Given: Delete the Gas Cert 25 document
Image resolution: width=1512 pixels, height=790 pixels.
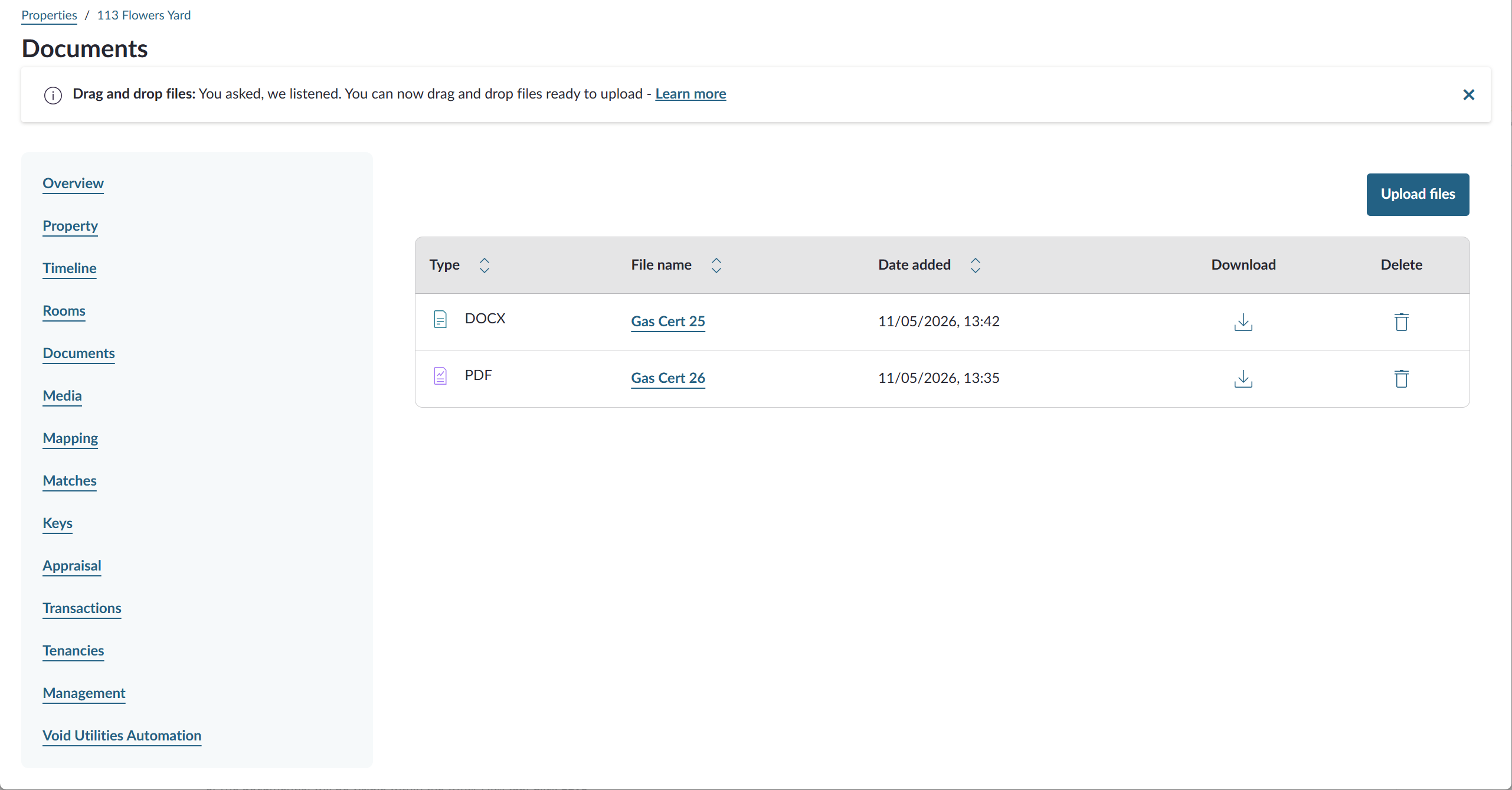Looking at the screenshot, I should click(1401, 322).
